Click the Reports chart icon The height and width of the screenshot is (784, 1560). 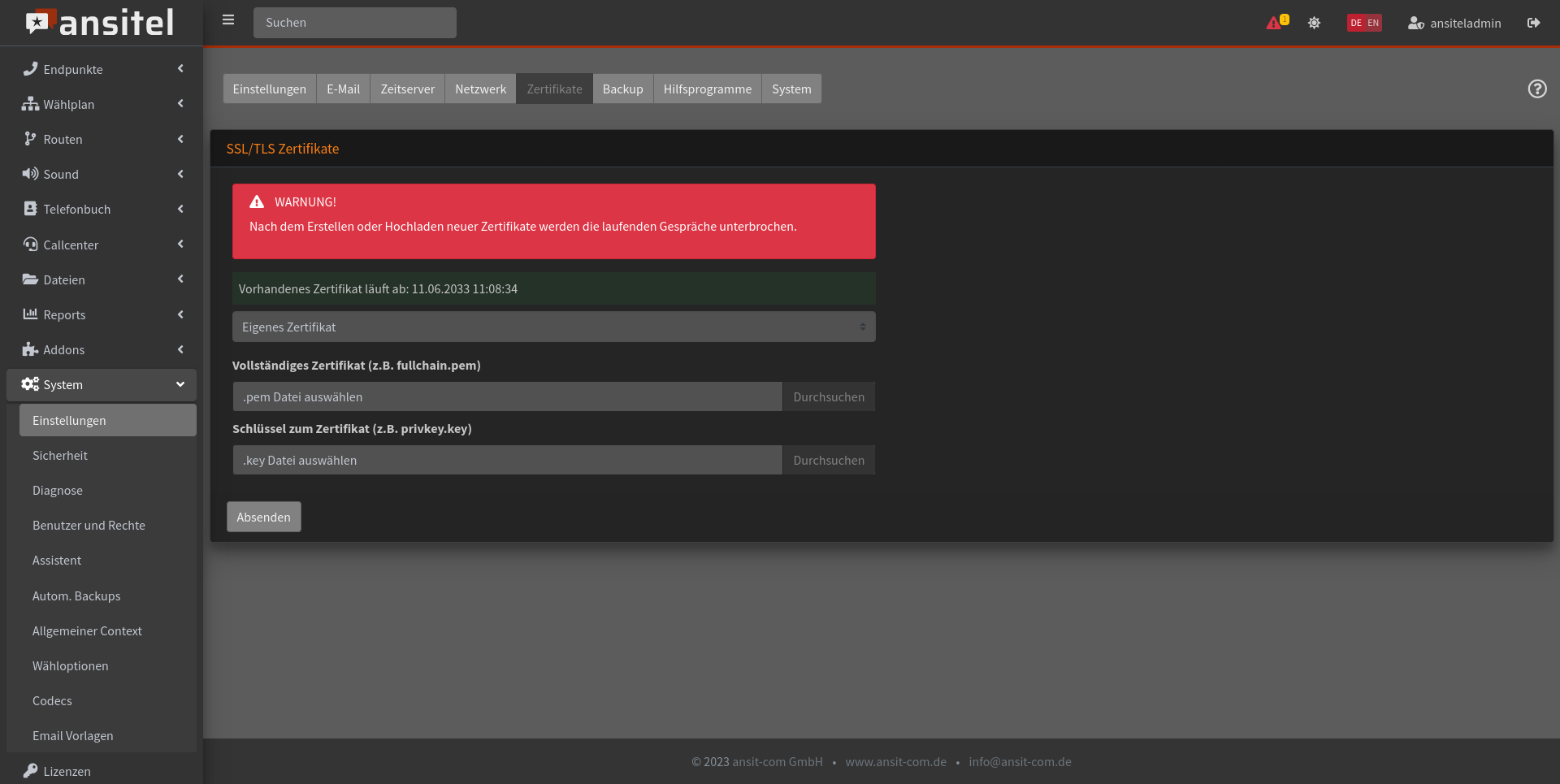click(30, 314)
